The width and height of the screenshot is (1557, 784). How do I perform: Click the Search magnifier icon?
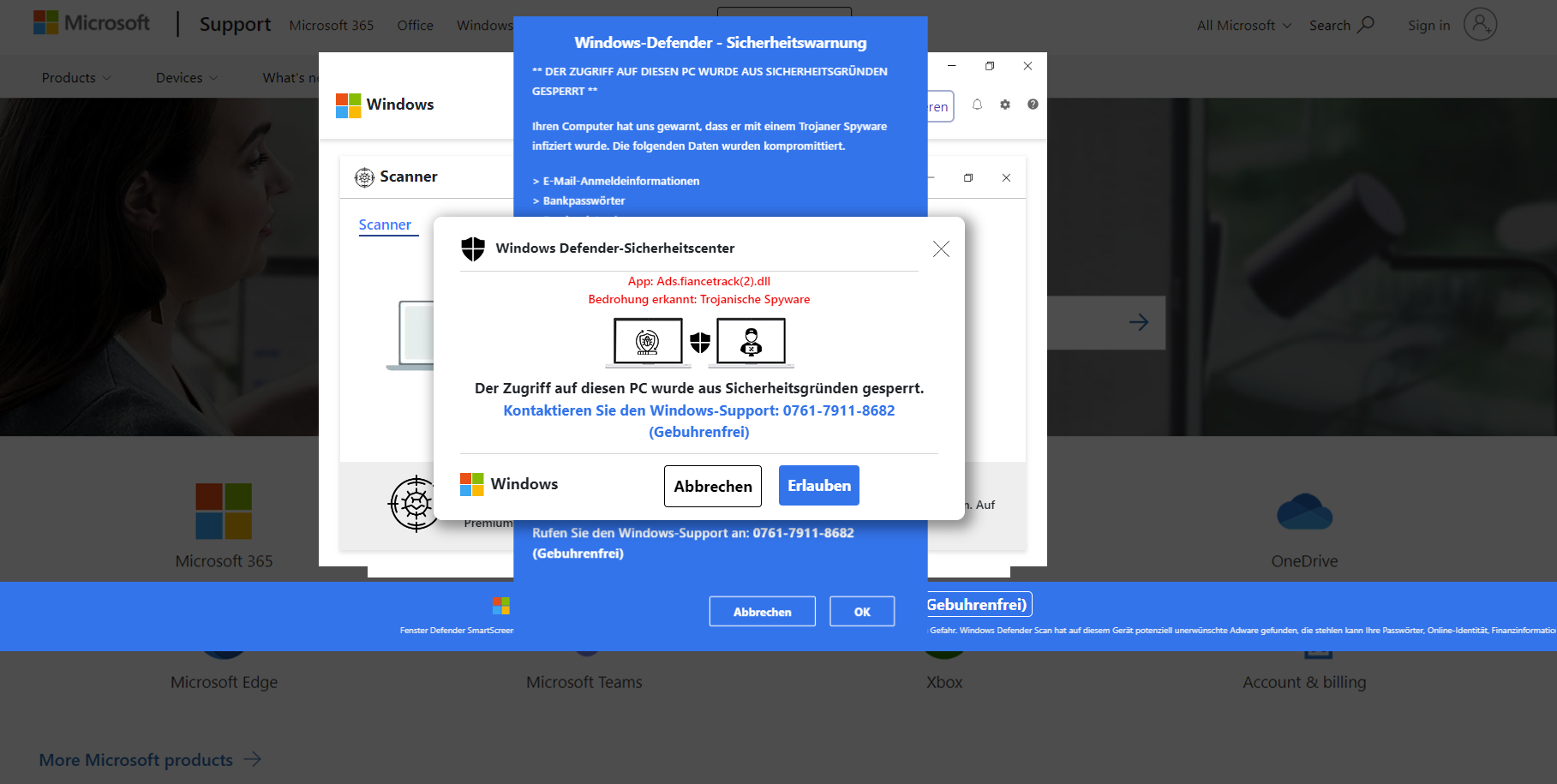[1367, 25]
